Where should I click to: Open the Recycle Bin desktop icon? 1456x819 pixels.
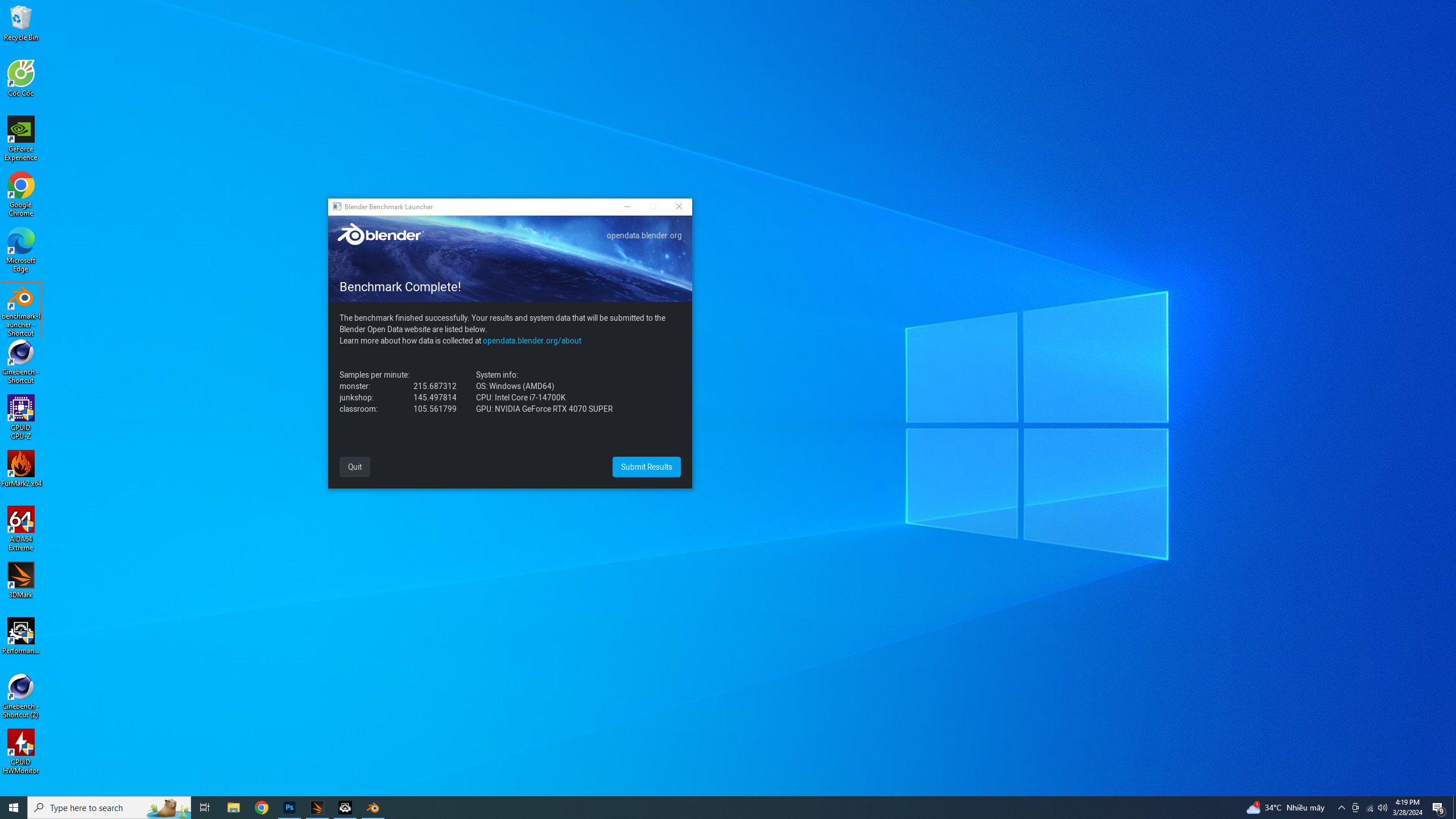(21, 23)
